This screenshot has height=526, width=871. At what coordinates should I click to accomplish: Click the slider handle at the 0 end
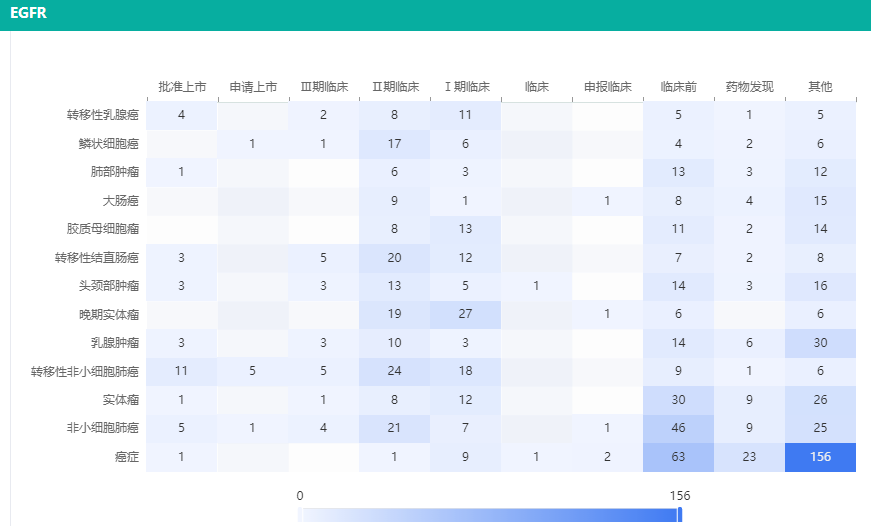(300, 515)
